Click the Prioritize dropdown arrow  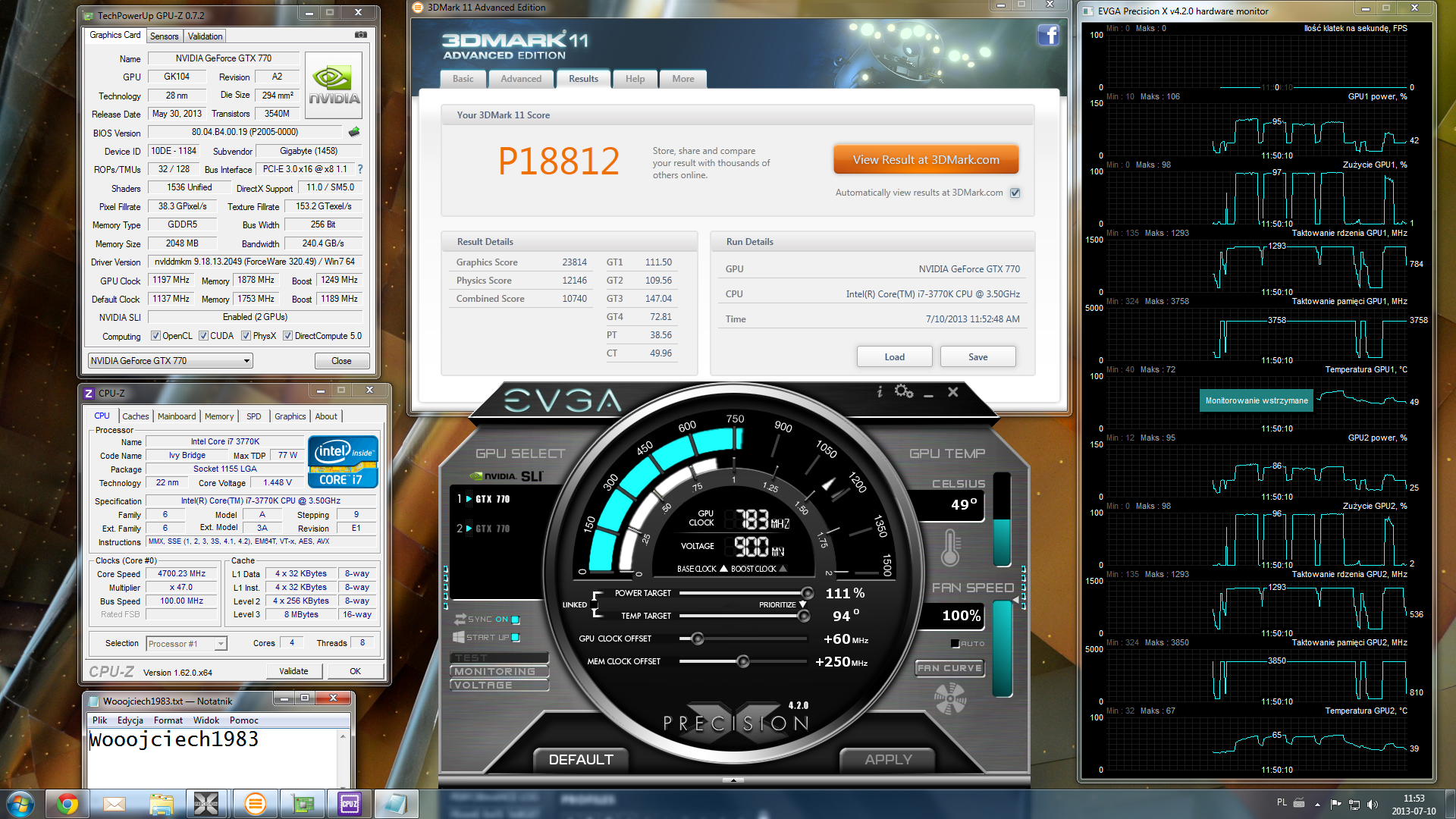802,604
